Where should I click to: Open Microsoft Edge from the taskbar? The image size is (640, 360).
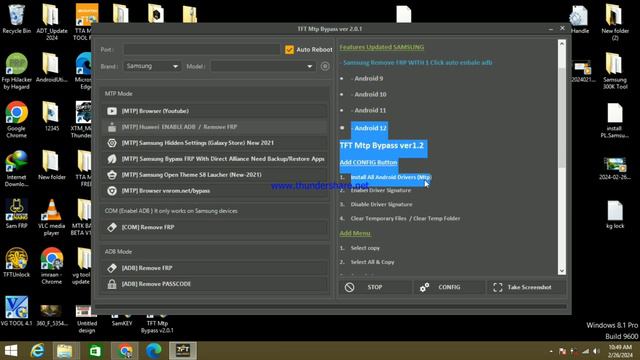[x=153, y=351]
